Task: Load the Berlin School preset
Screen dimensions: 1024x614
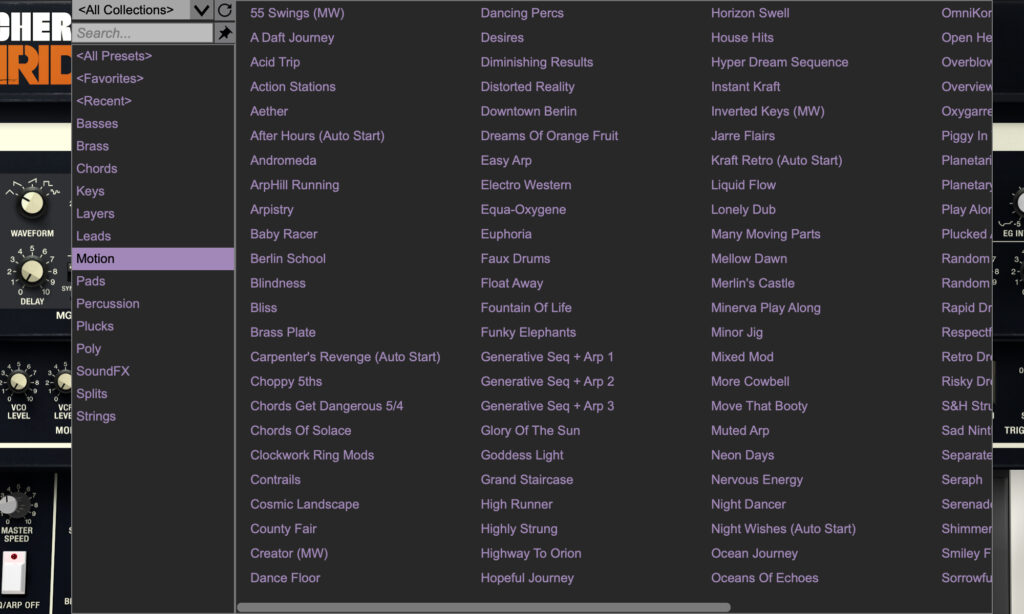Action: (288, 258)
